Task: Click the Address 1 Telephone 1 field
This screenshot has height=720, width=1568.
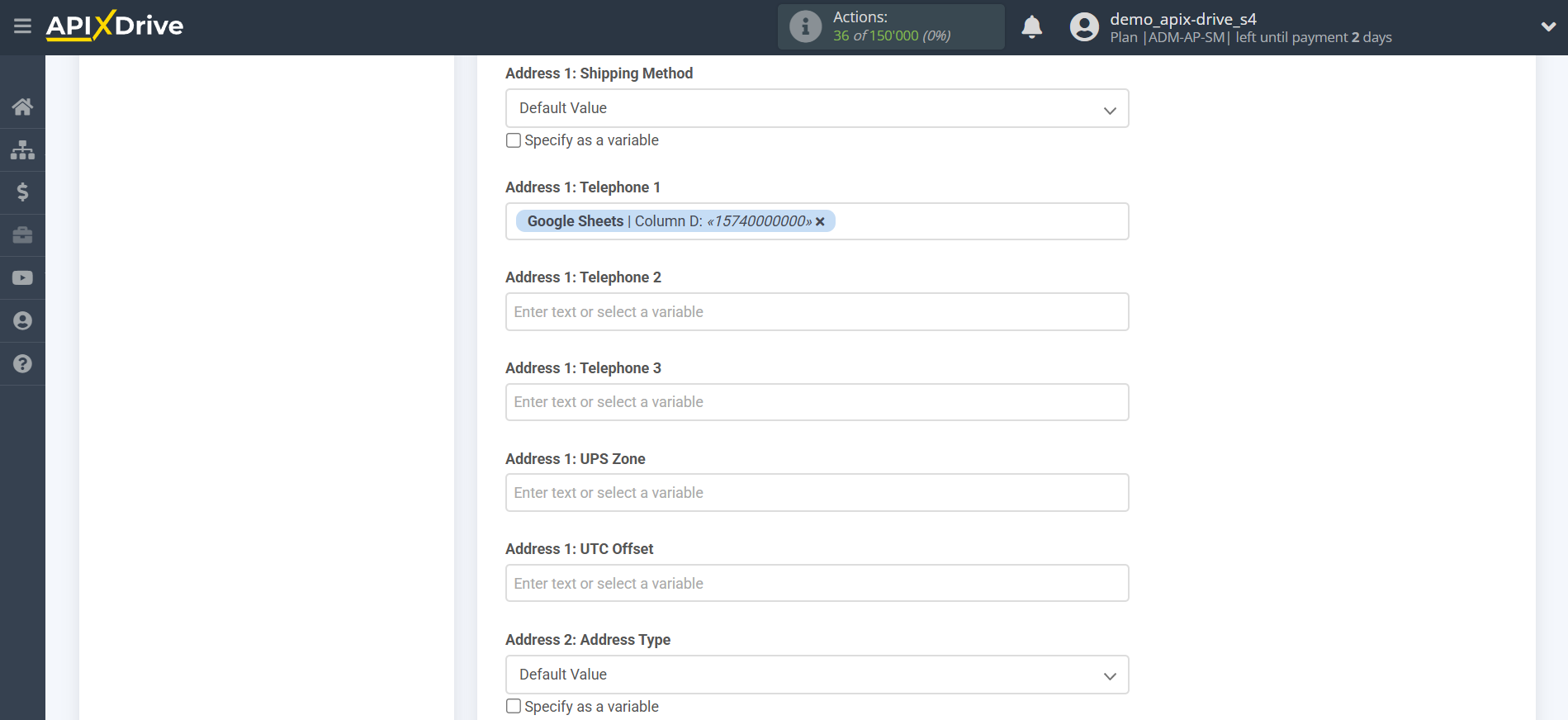Action: tap(817, 221)
